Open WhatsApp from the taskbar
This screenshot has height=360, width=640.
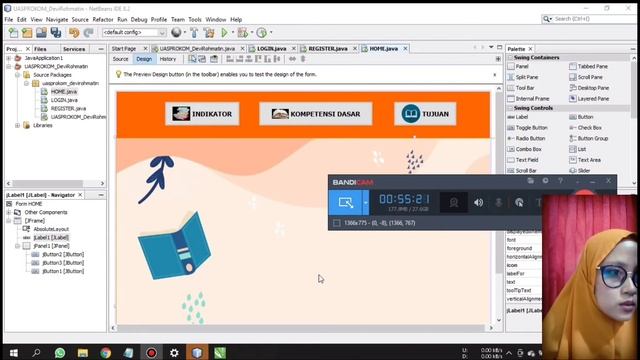tap(60, 353)
